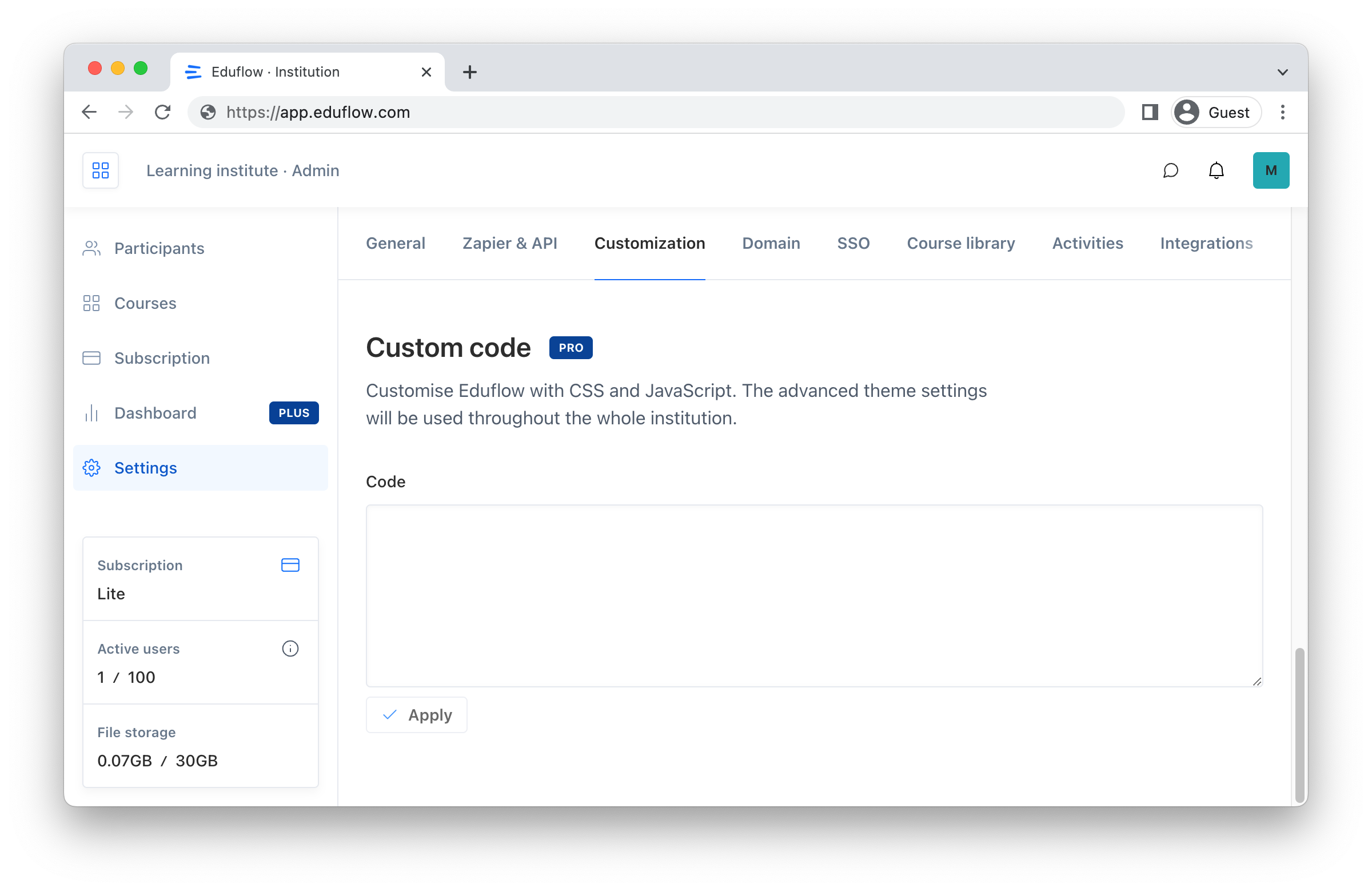Open the browser three-dot menu
Viewport: 1372px width, 891px height.
point(1283,112)
